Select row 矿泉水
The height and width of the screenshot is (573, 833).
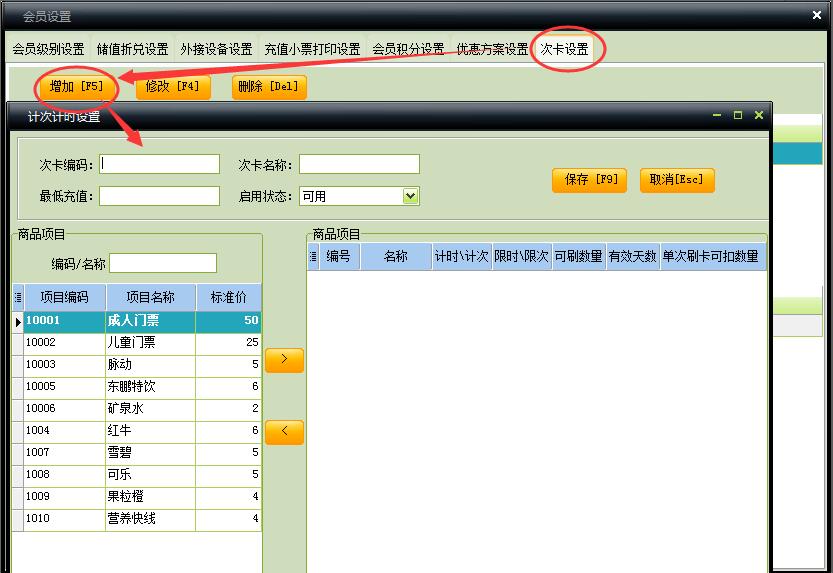coord(137,409)
